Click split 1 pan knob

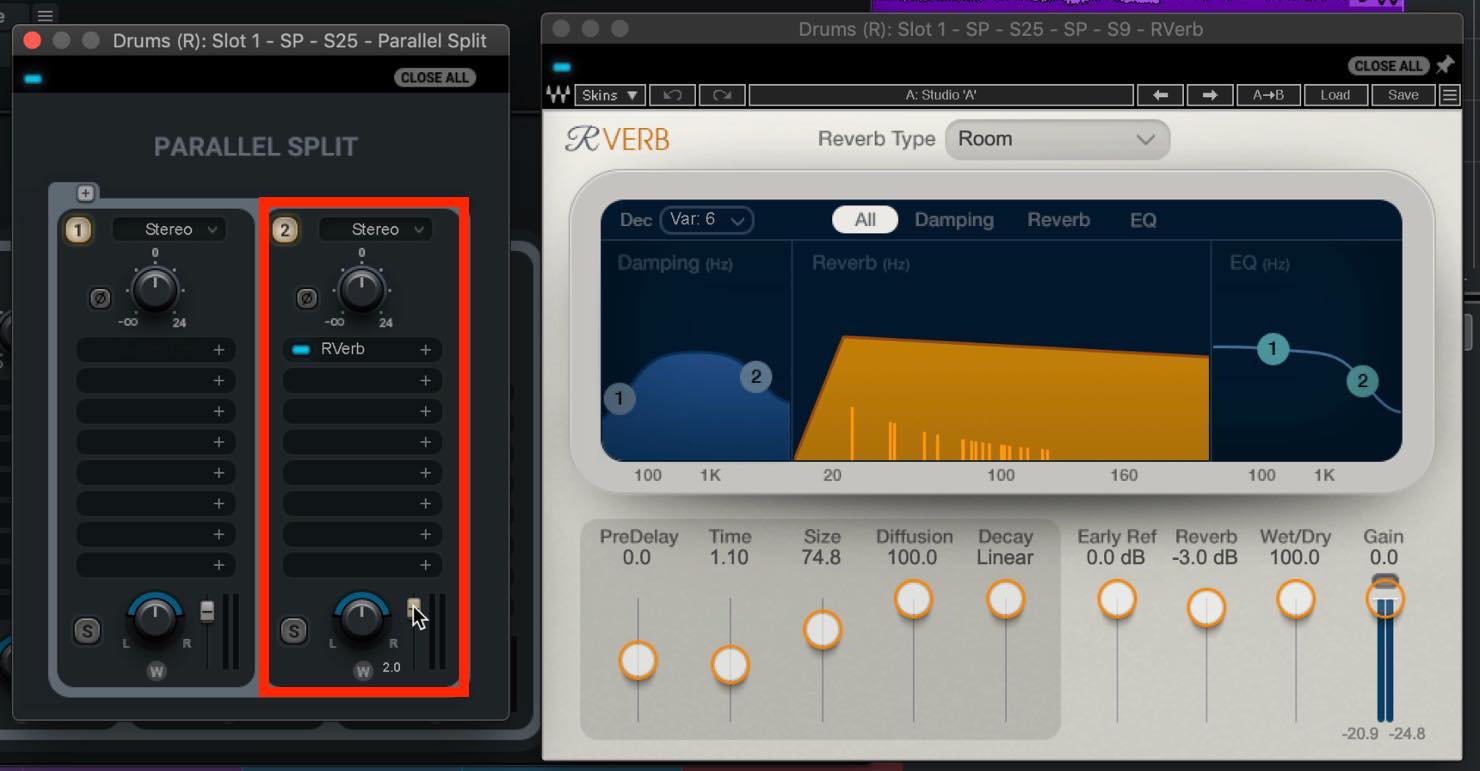pyautogui.click(x=154, y=620)
